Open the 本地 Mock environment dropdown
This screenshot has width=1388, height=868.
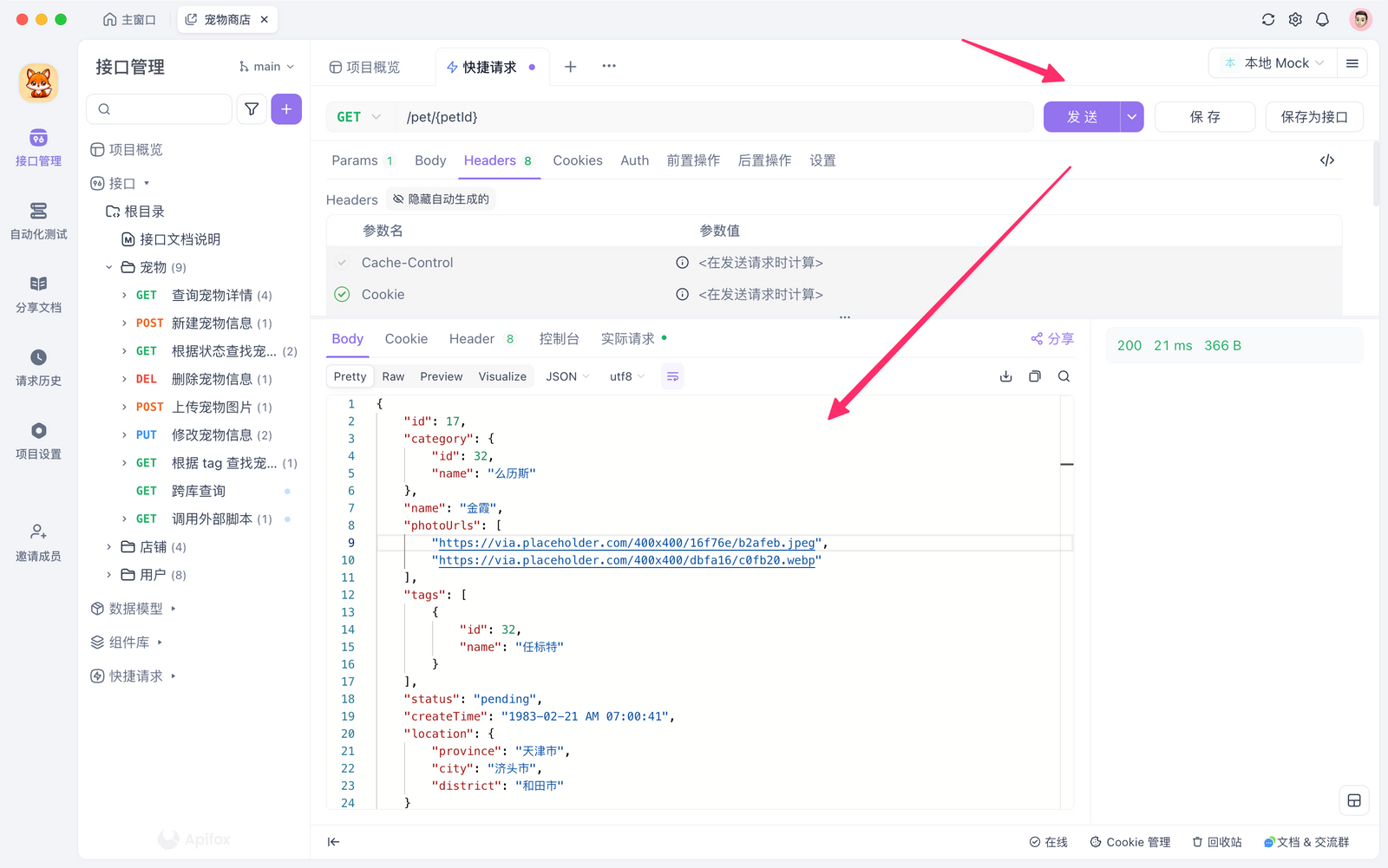pos(1273,62)
